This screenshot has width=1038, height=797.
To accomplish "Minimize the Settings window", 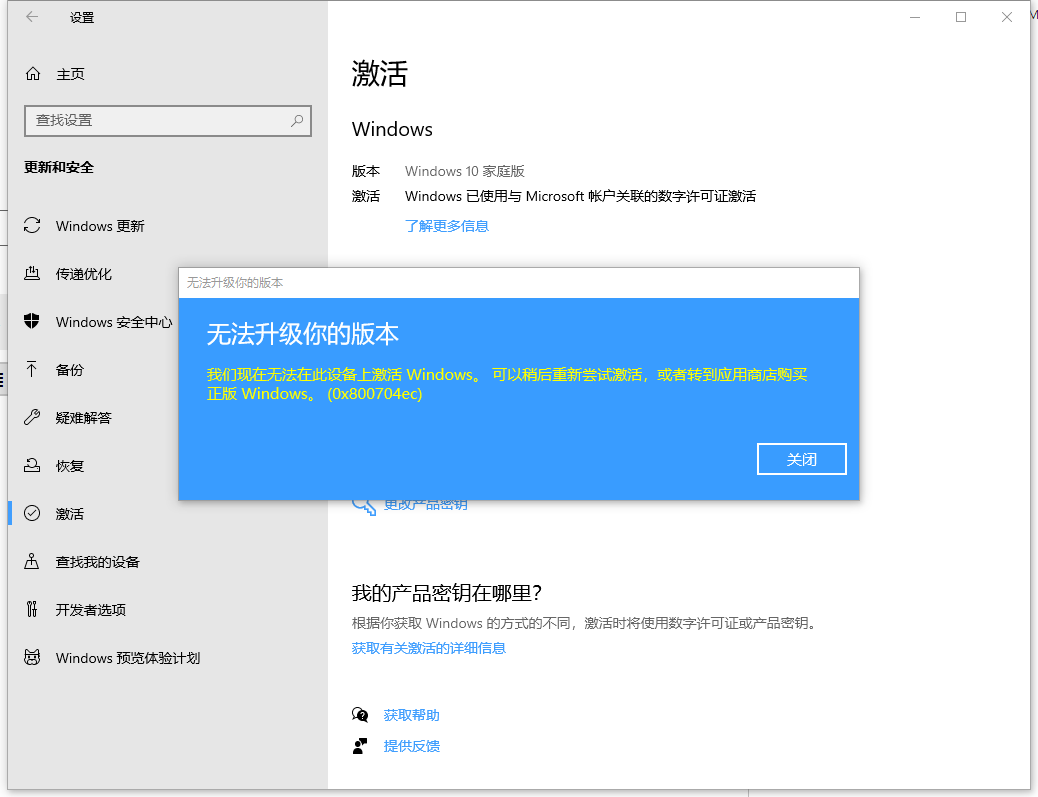I will (915, 17).
